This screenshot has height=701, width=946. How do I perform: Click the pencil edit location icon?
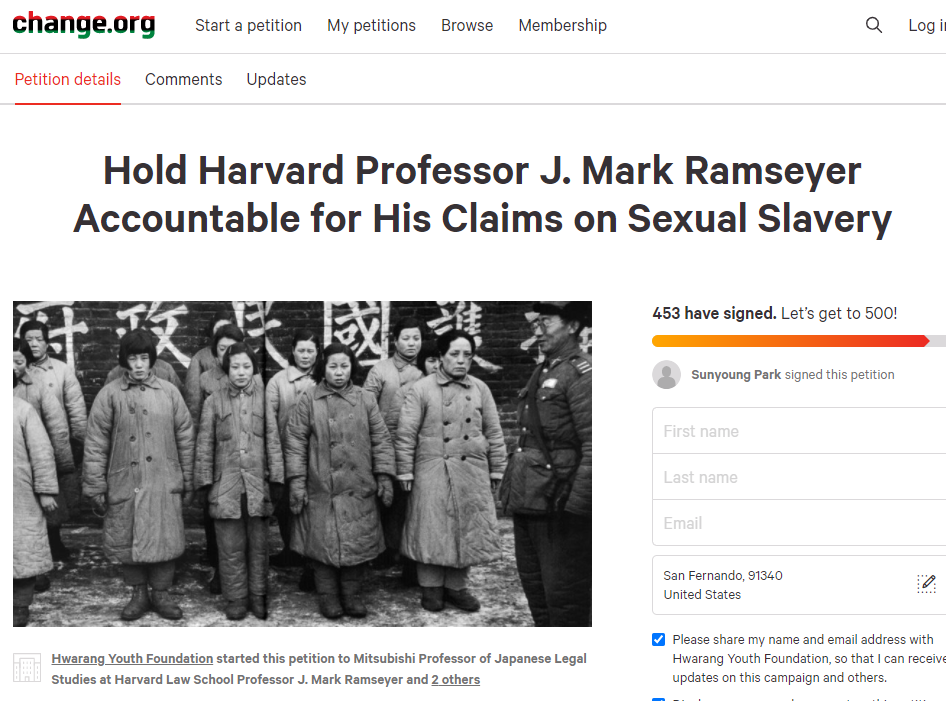(927, 584)
